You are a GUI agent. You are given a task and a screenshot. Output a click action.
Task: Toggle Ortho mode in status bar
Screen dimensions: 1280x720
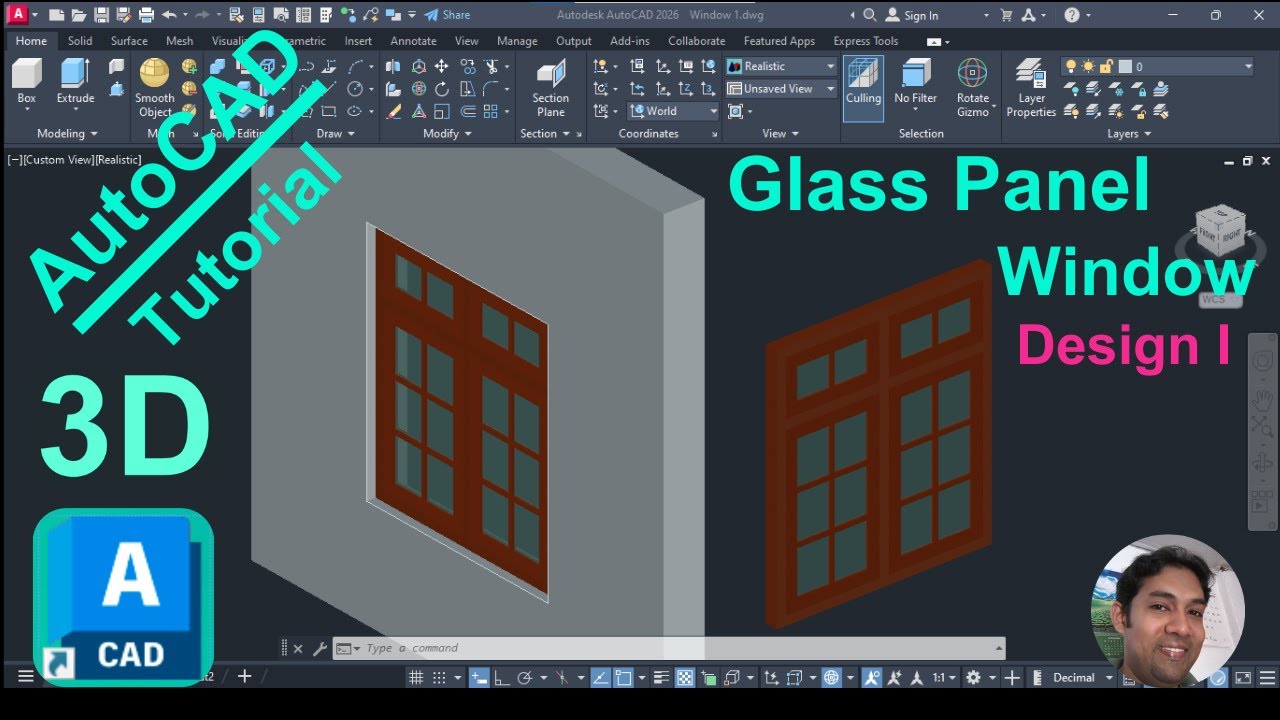tap(502, 678)
